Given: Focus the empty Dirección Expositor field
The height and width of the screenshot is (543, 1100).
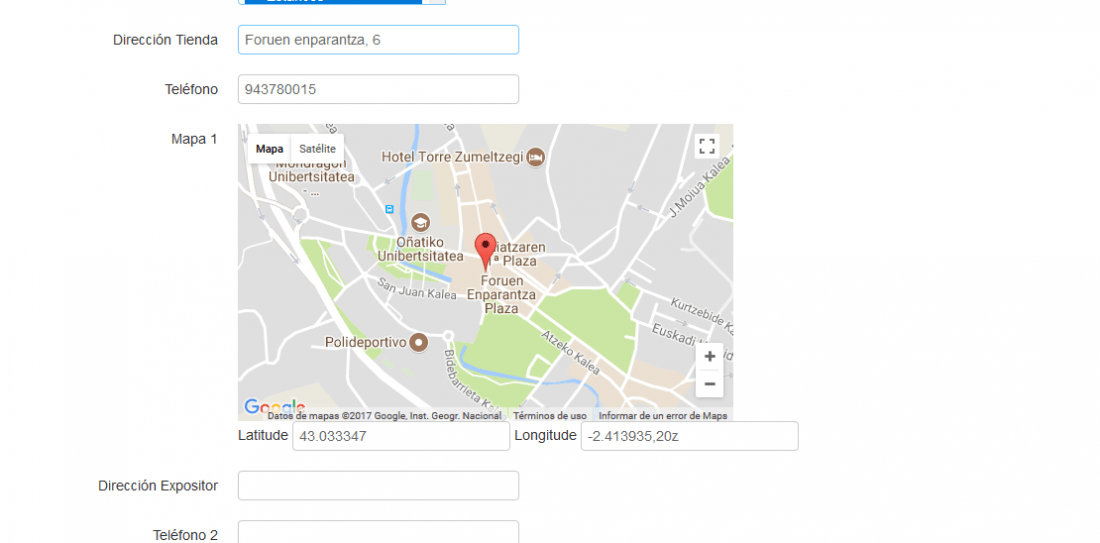Looking at the screenshot, I should (378, 485).
